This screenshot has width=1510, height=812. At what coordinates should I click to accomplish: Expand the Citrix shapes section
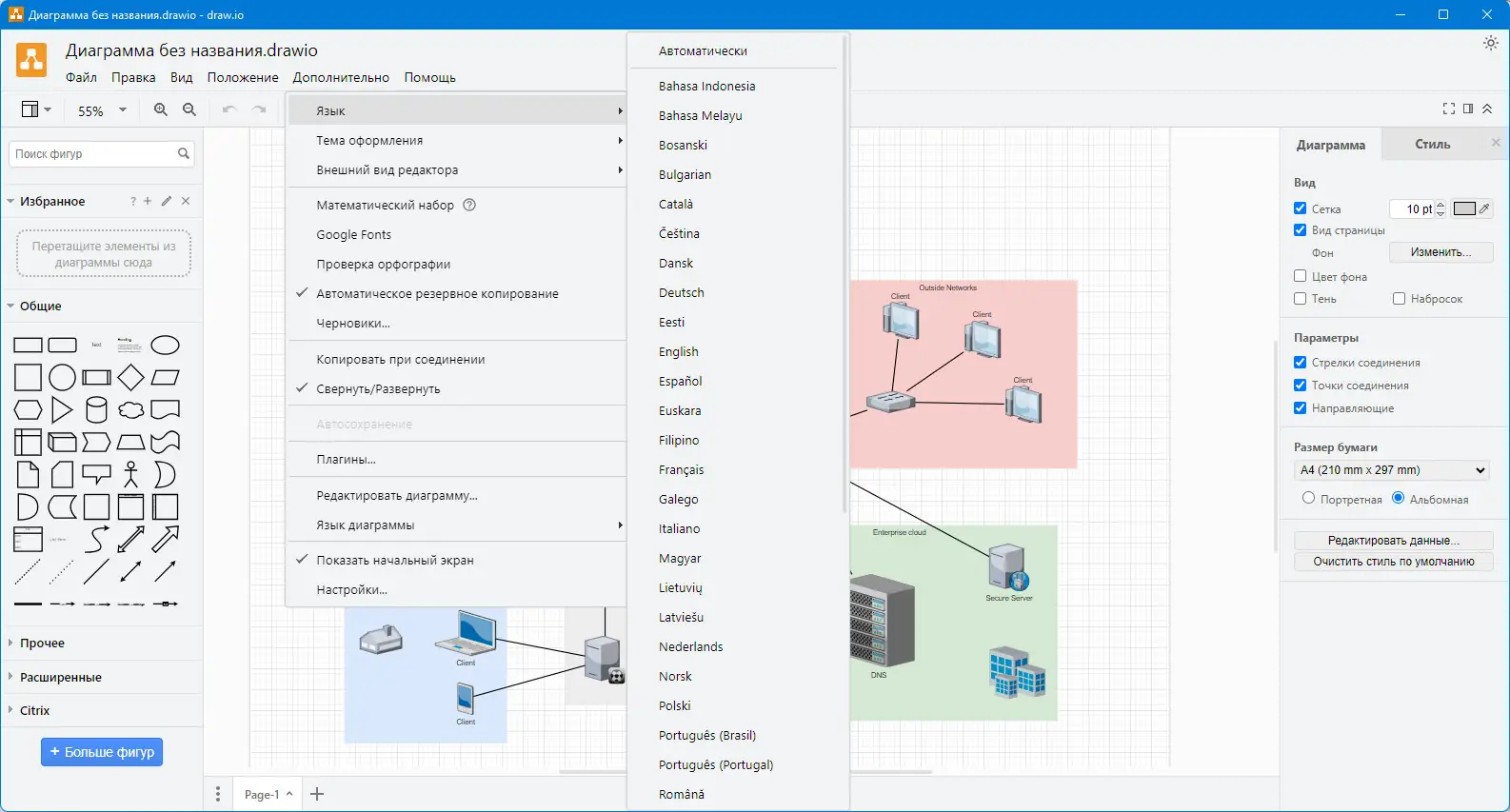[x=102, y=710]
